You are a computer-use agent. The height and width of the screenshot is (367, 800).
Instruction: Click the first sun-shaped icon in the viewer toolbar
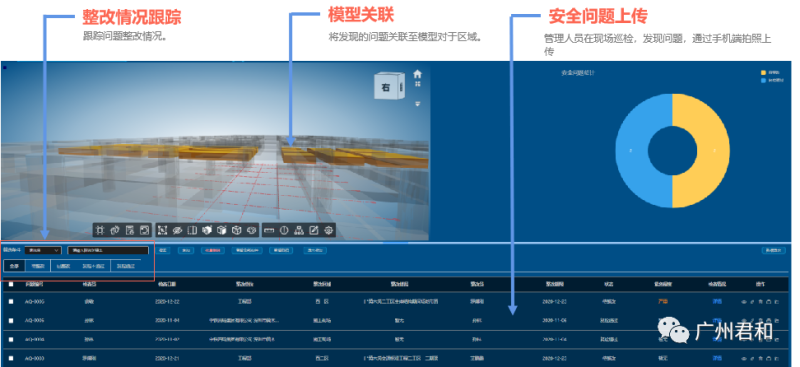pos(100,230)
